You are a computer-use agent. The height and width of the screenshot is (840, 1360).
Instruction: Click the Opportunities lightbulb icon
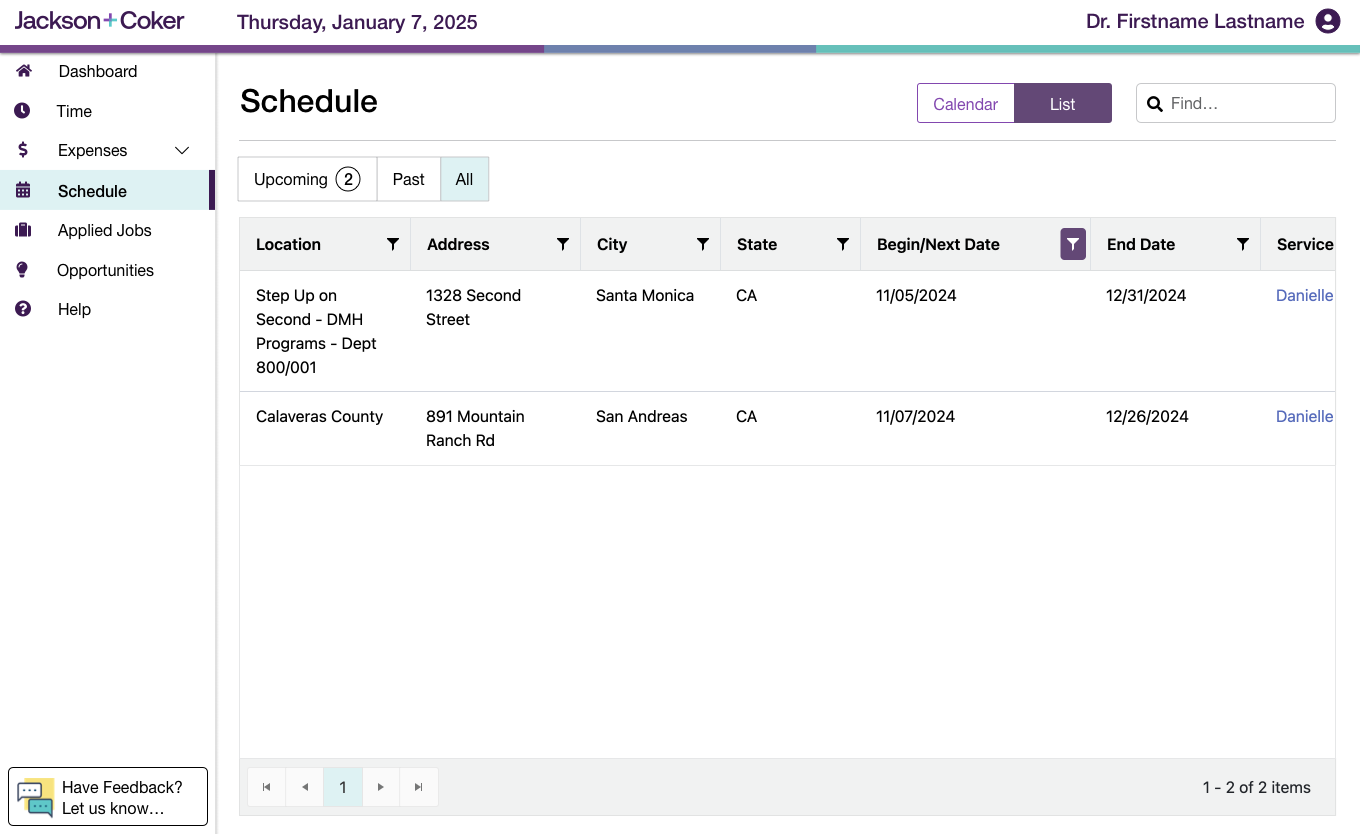[23, 270]
